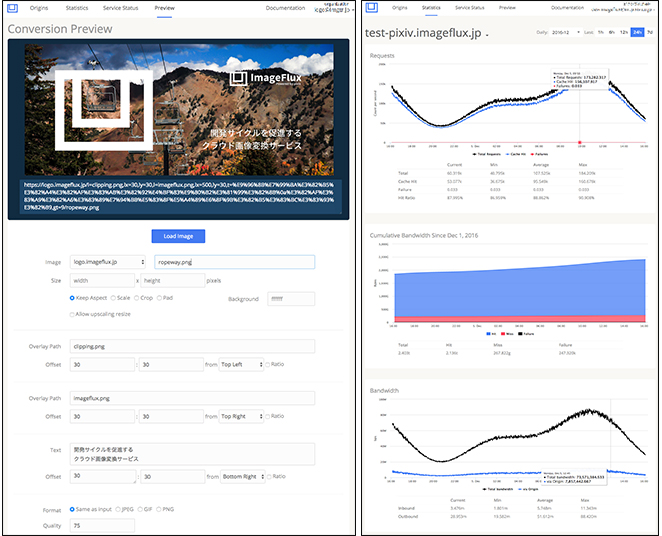Select GIF format radio option
Viewport: 662px width, 536px height.
click(x=140, y=509)
